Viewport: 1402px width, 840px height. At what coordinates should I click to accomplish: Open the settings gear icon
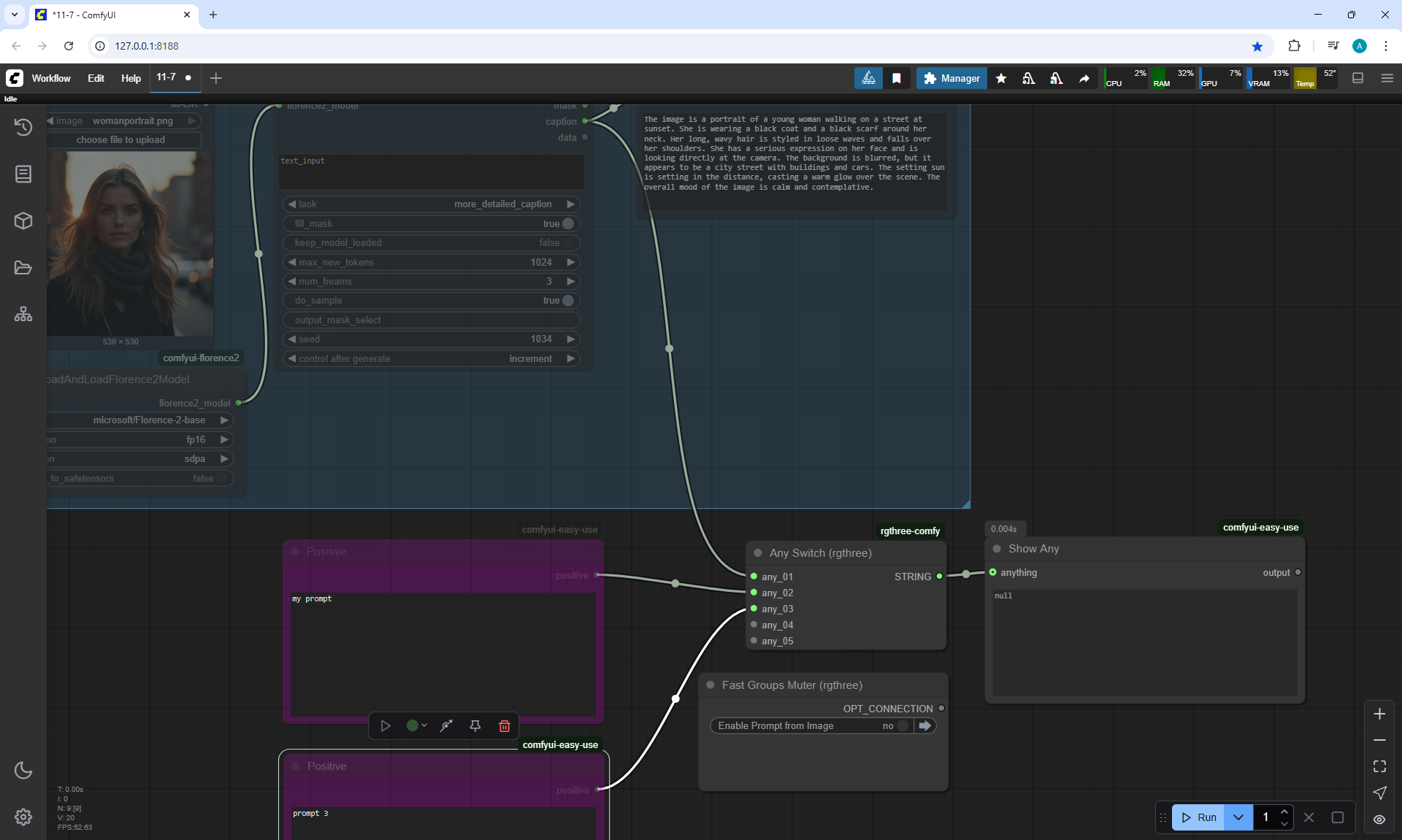point(23,817)
